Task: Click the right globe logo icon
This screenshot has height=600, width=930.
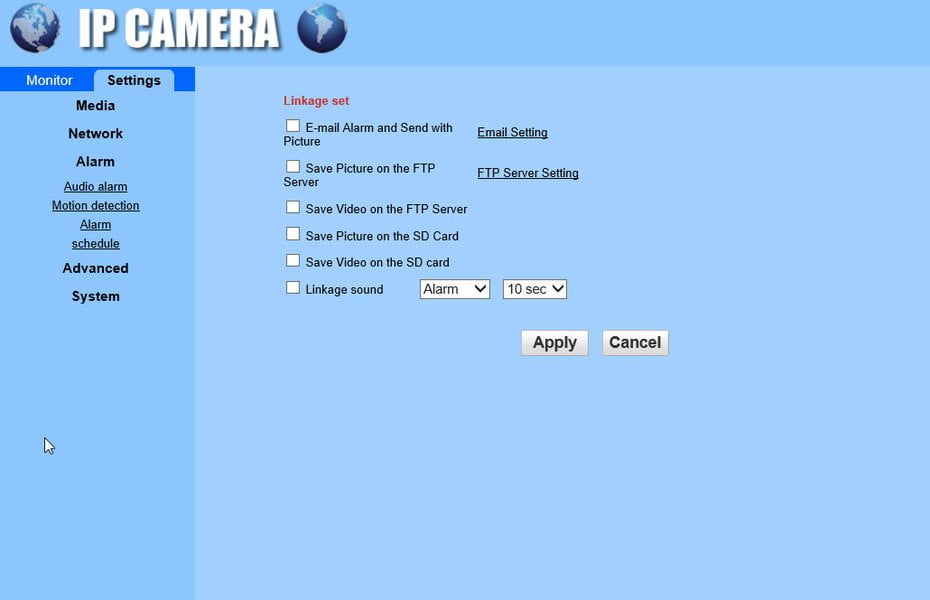Action: pyautogui.click(x=322, y=28)
